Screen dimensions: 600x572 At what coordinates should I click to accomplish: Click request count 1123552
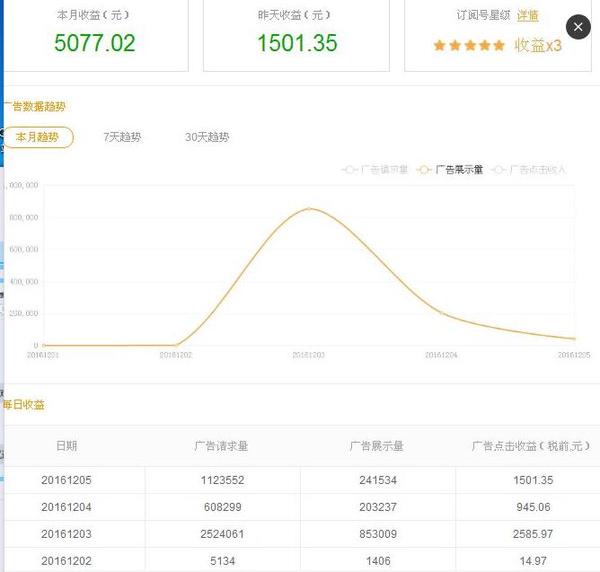222,480
